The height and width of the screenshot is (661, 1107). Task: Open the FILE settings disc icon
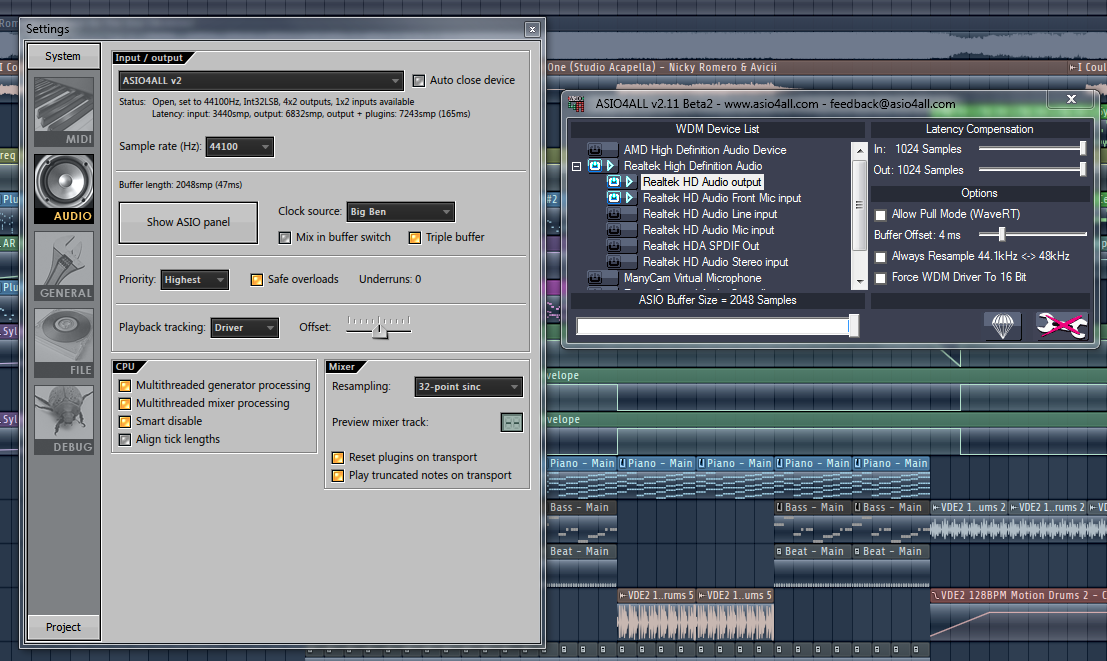click(64, 343)
